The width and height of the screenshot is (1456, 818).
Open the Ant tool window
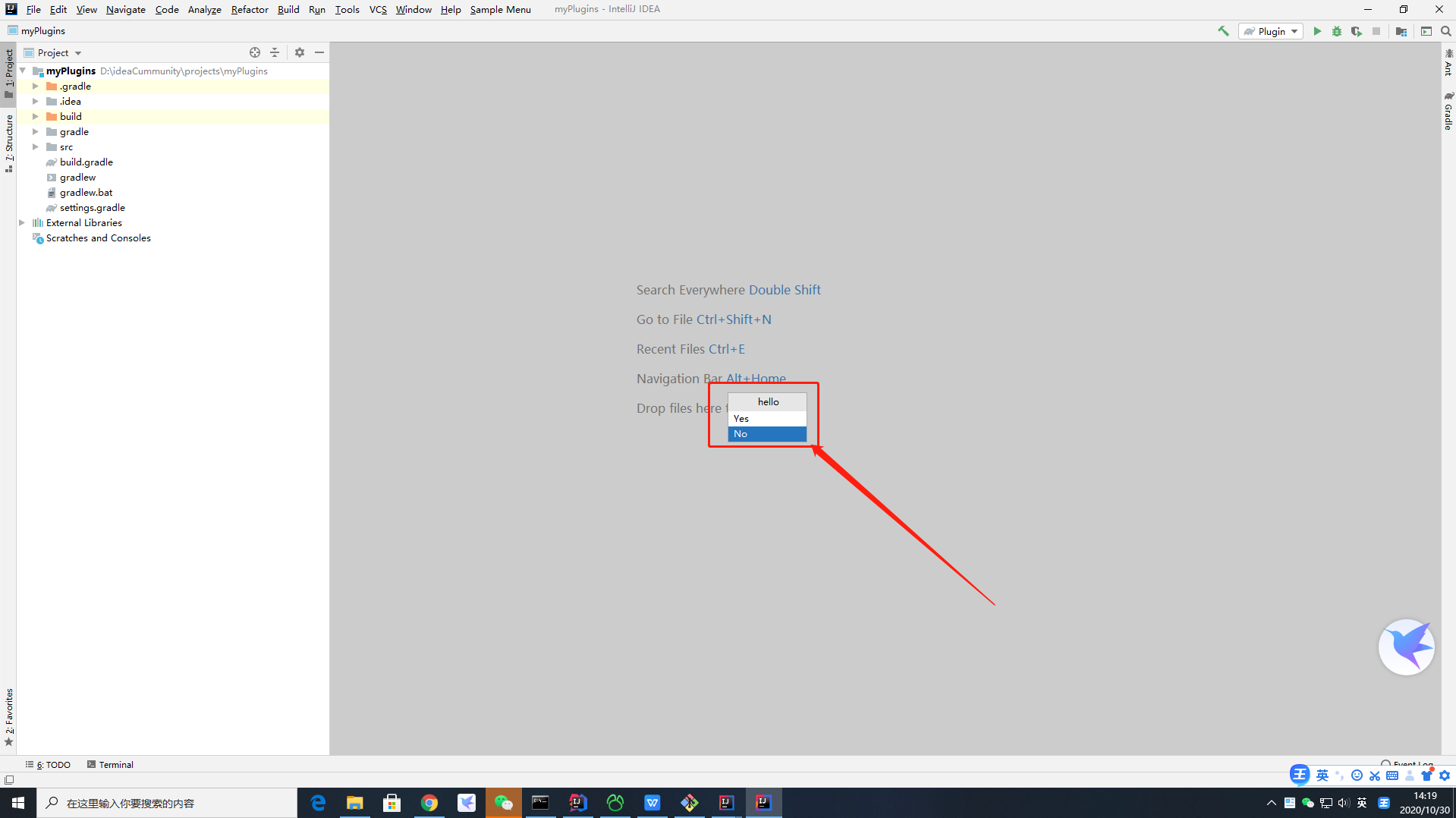click(x=1448, y=63)
